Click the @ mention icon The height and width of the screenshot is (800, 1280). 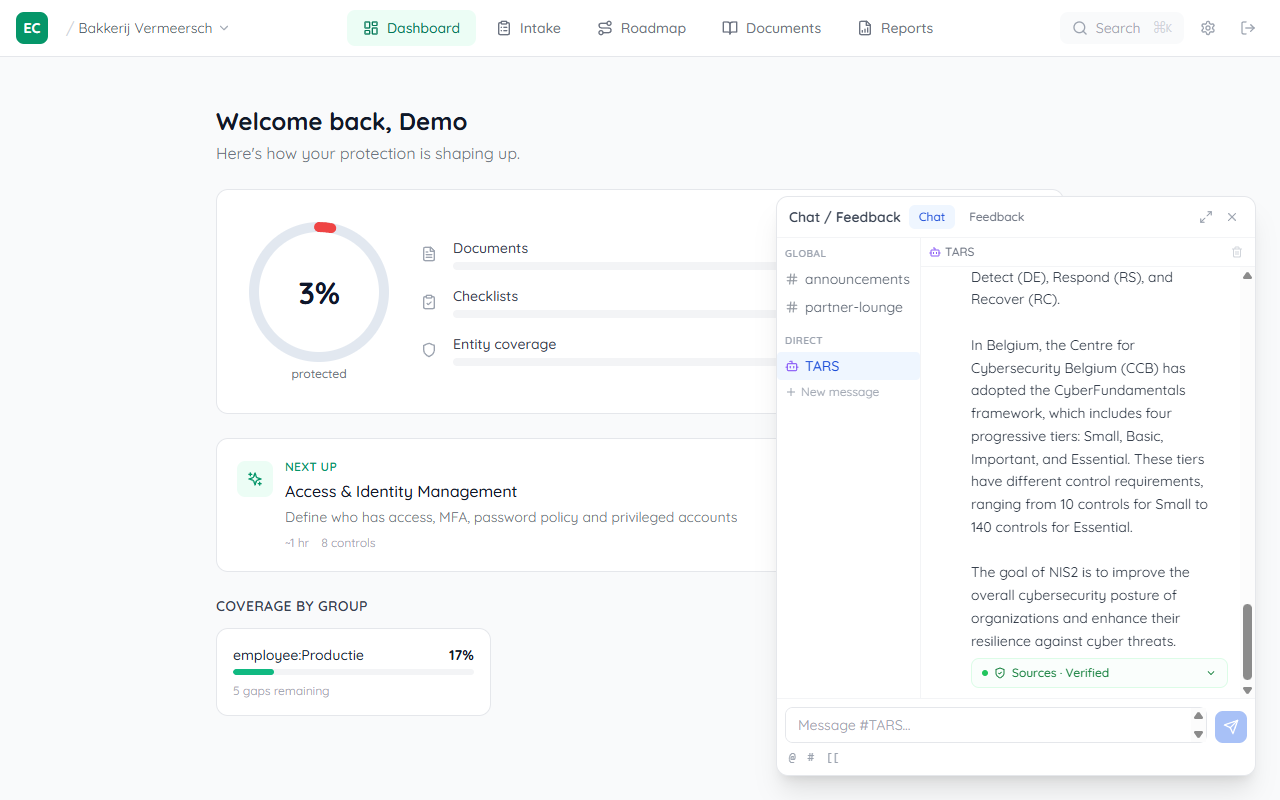[x=792, y=757]
